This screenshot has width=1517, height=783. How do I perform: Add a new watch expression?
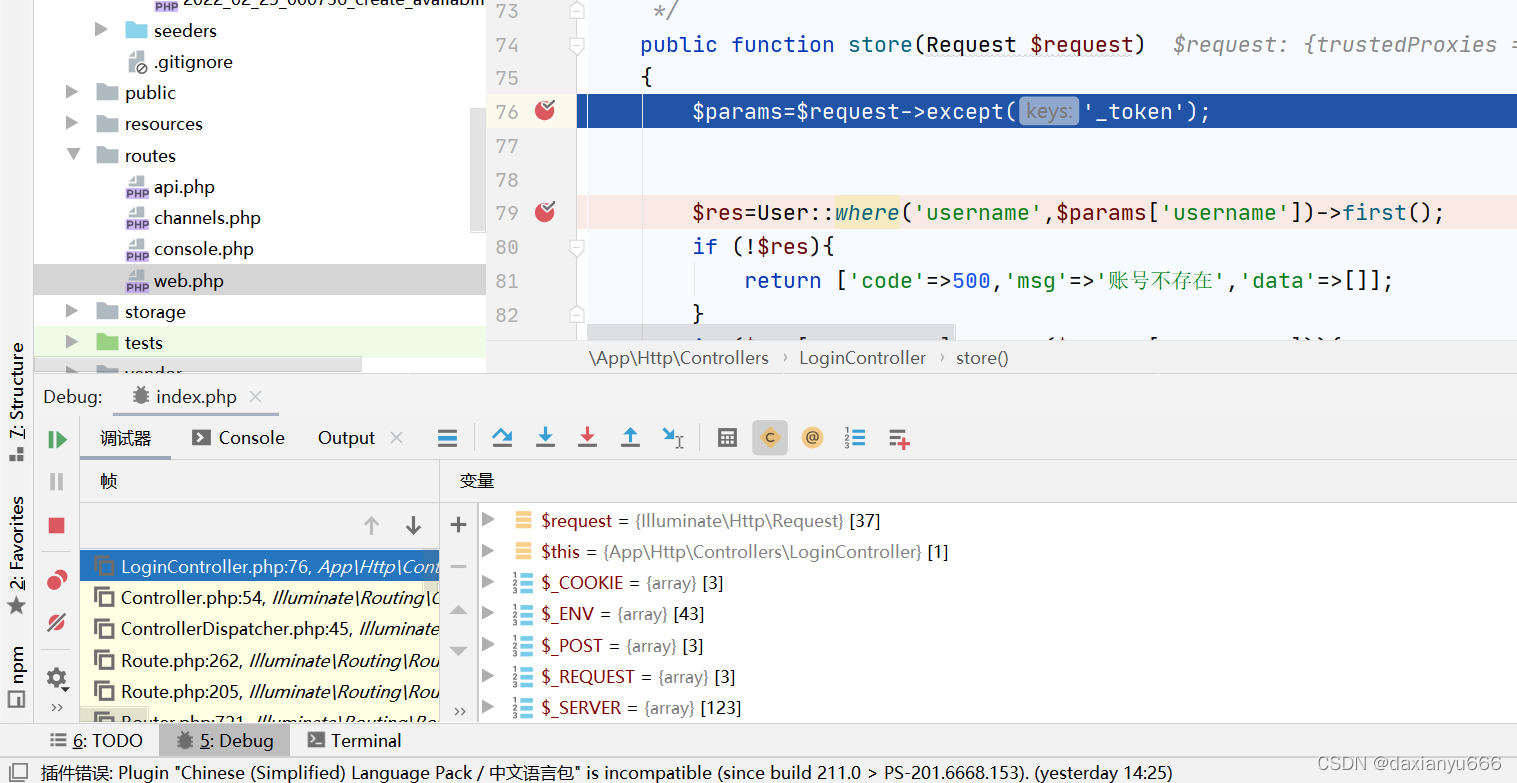click(x=458, y=524)
